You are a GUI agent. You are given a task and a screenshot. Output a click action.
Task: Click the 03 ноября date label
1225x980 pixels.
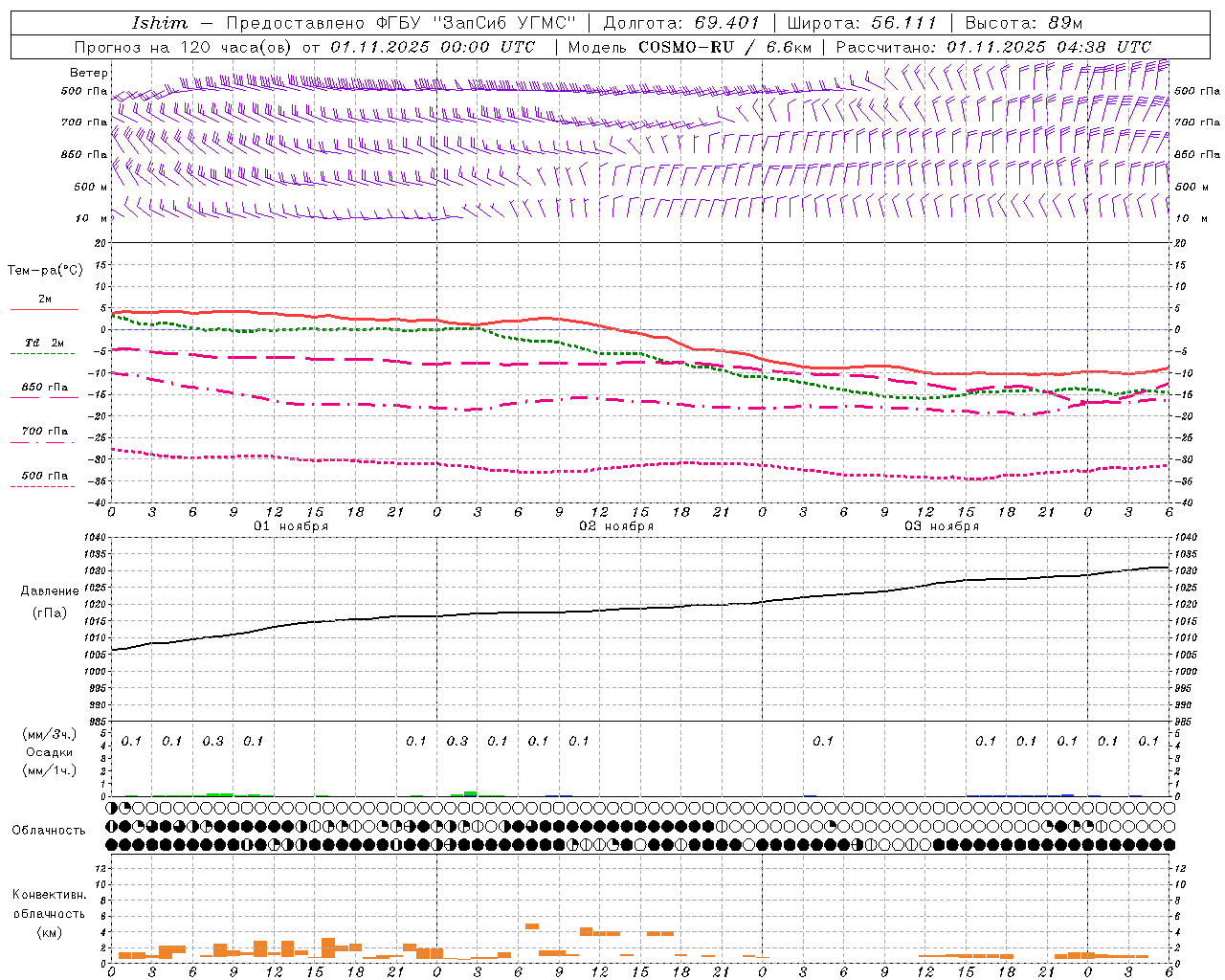(942, 526)
